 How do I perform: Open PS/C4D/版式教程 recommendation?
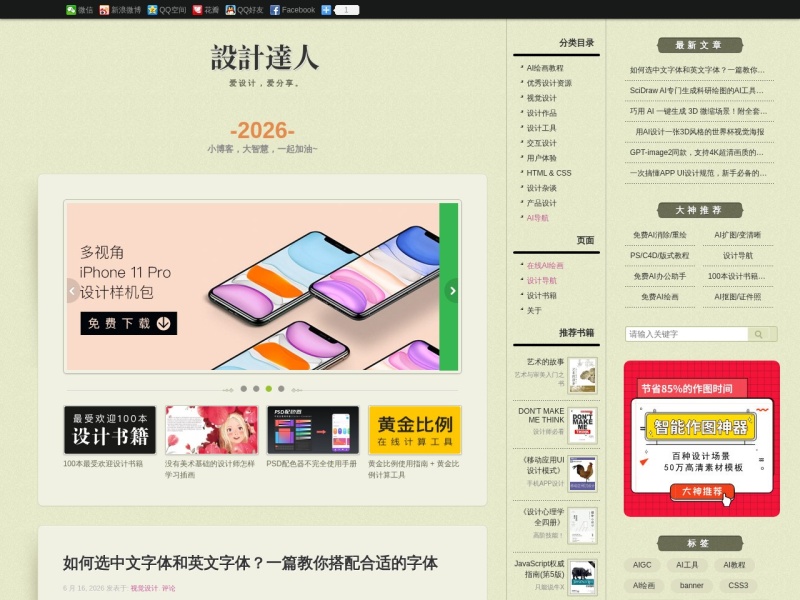point(660,256)
